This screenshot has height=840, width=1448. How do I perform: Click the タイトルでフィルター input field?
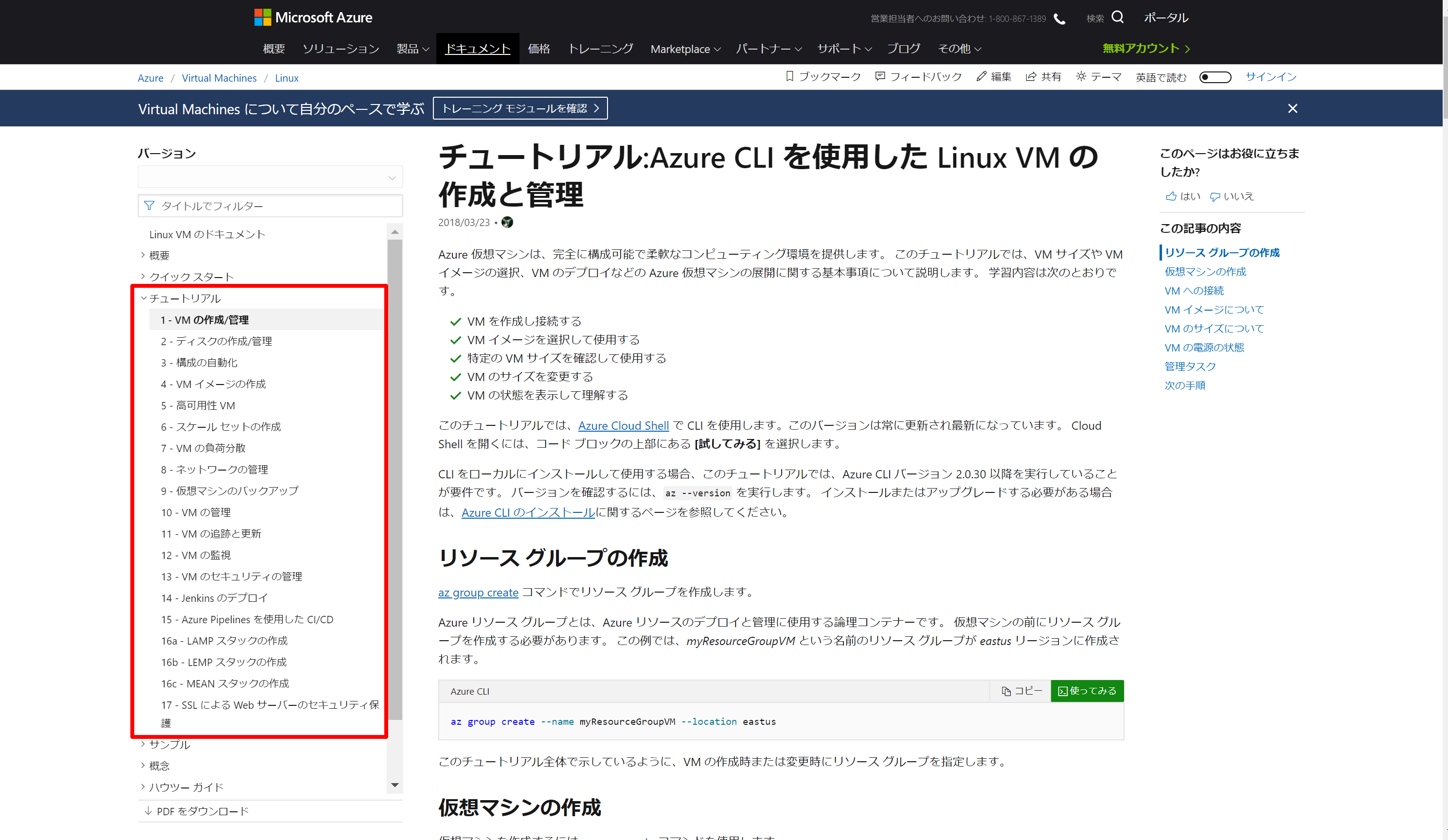pyautogui.click(x=270, y=206)
